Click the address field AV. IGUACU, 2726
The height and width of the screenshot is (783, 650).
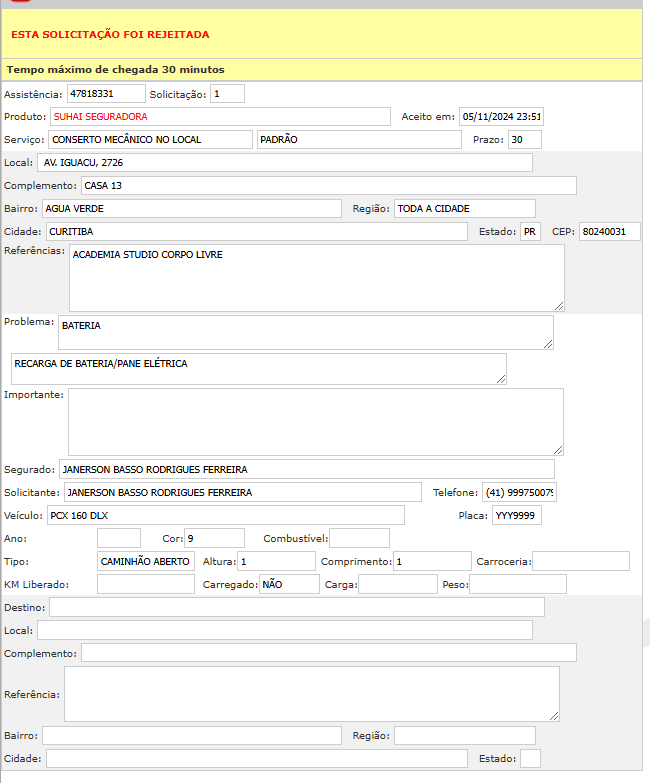click(285, 163)
